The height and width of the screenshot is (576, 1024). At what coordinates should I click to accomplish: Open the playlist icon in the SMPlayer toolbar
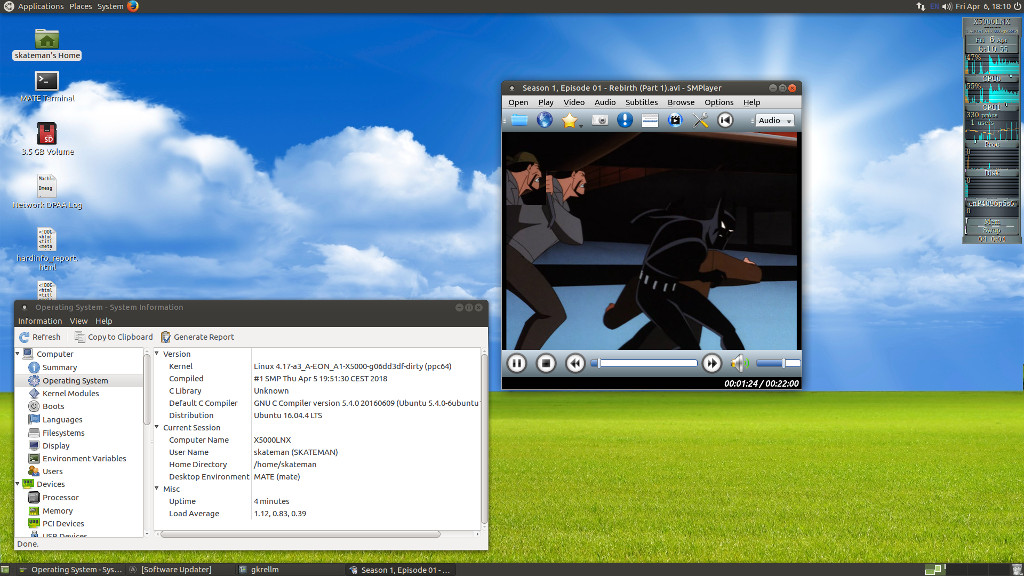pyautogui.click(x=650, y=120)
